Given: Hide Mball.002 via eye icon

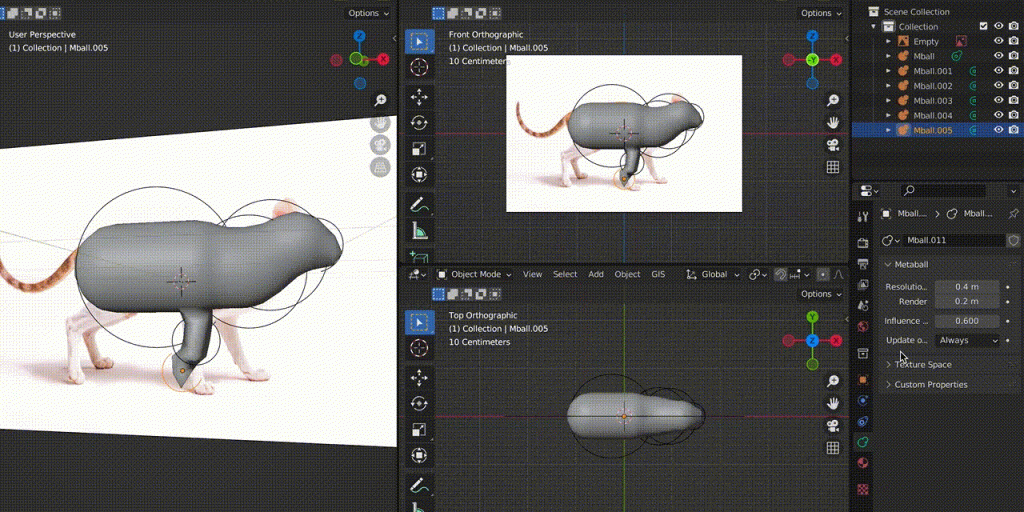Looking at the screenshot, I should [999, 86].
